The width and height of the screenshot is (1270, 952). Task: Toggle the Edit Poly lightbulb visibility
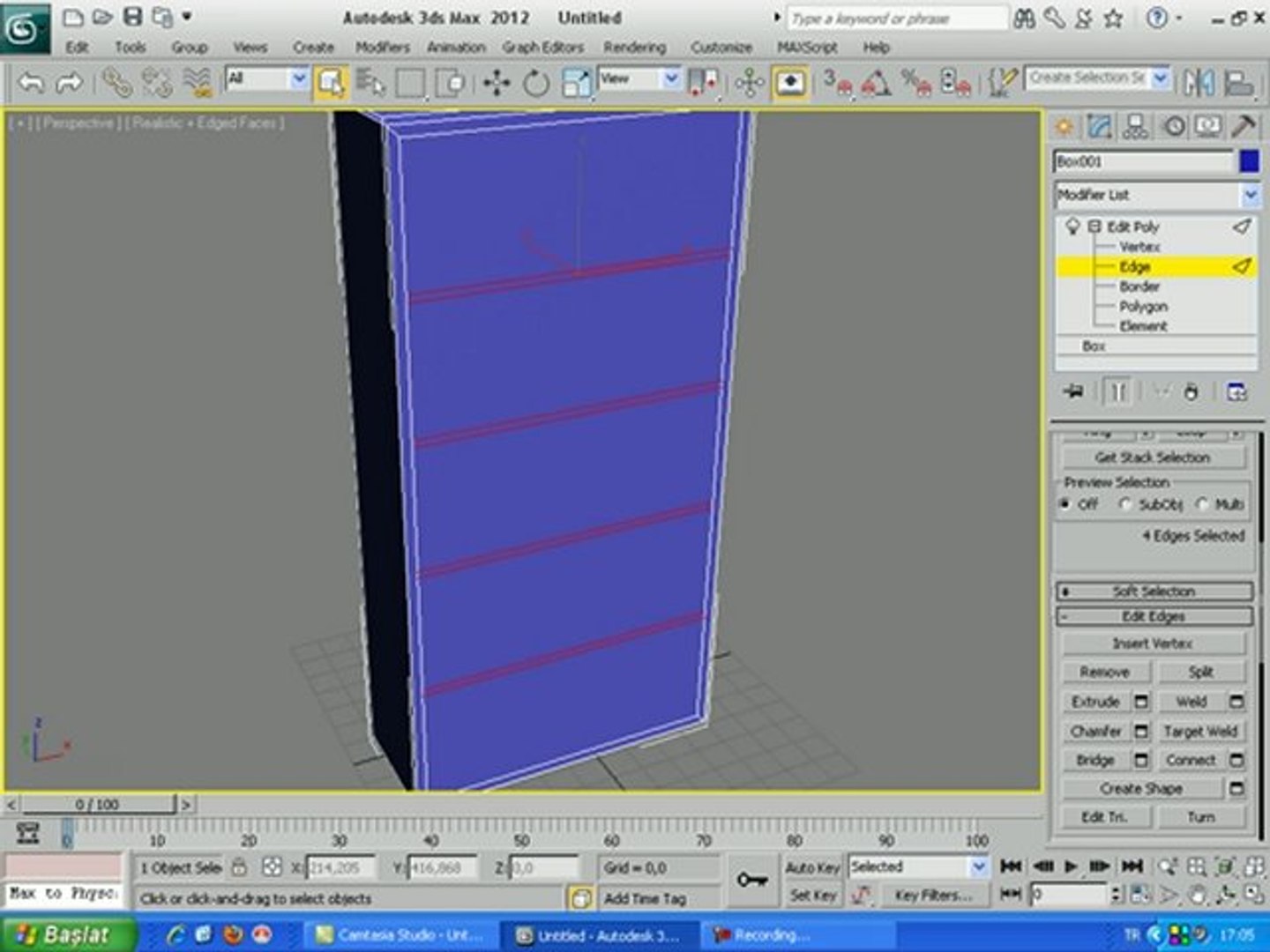tap(1072, 227)
